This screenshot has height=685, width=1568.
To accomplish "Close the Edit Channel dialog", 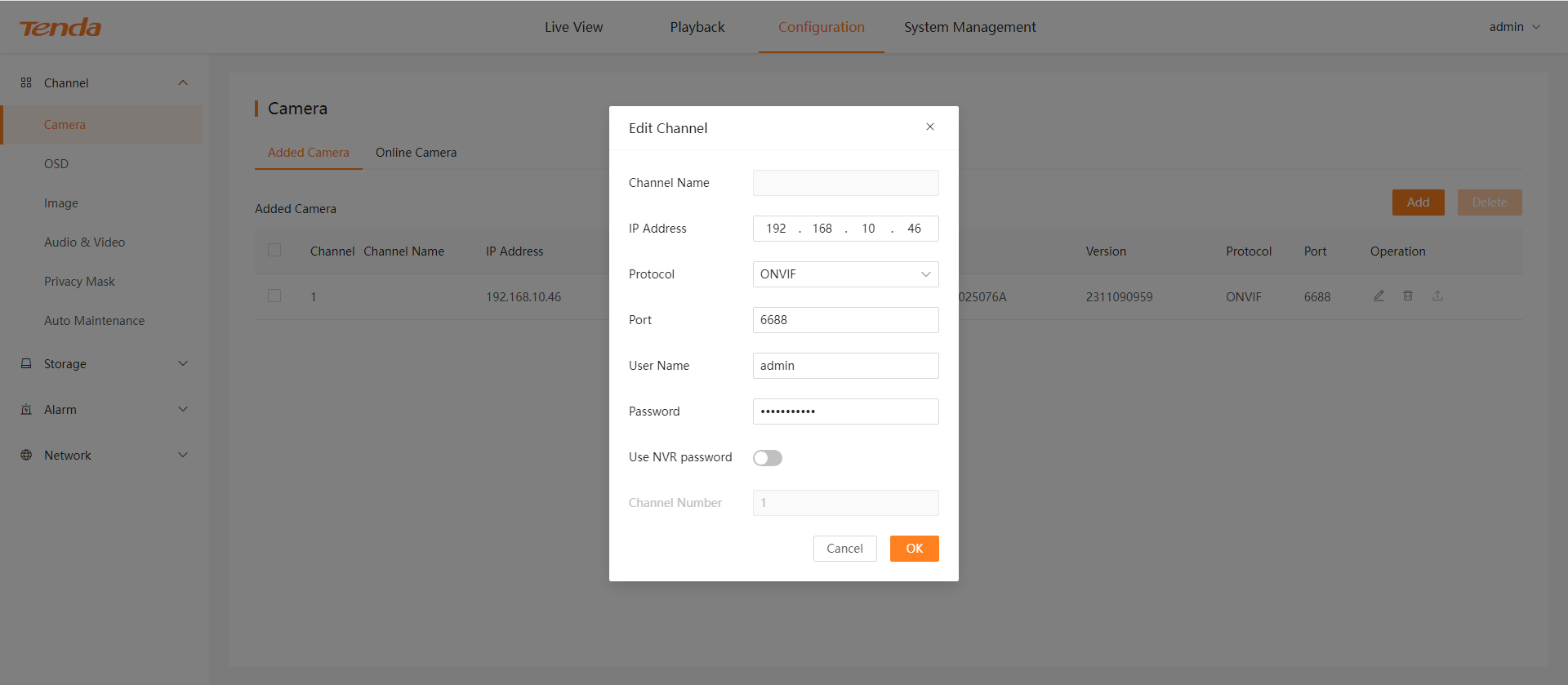I will pyautogui.click(x=929, y=127).
